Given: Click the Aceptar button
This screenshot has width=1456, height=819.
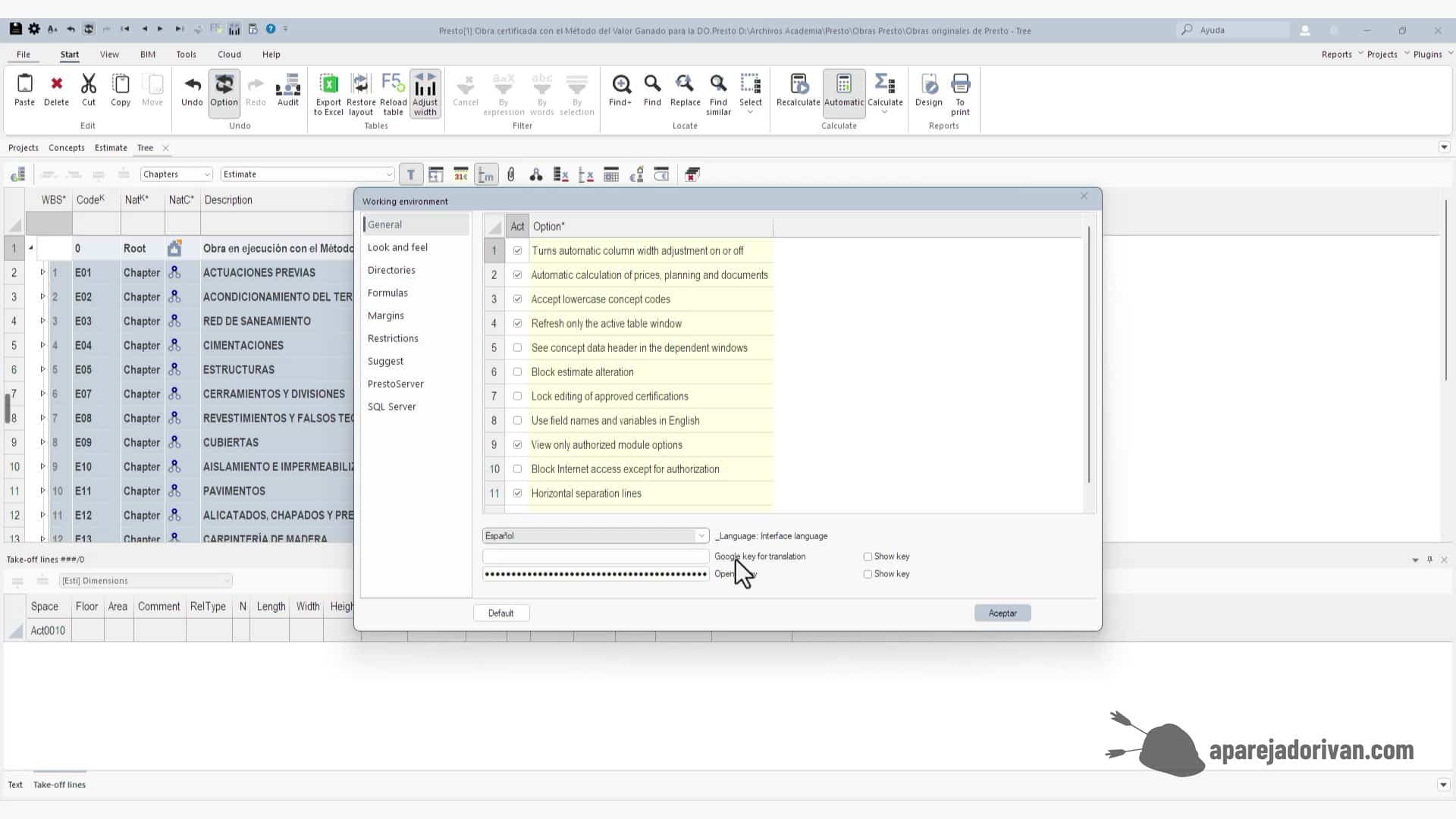Looking at the screenshot, I should coord(1003,613).
